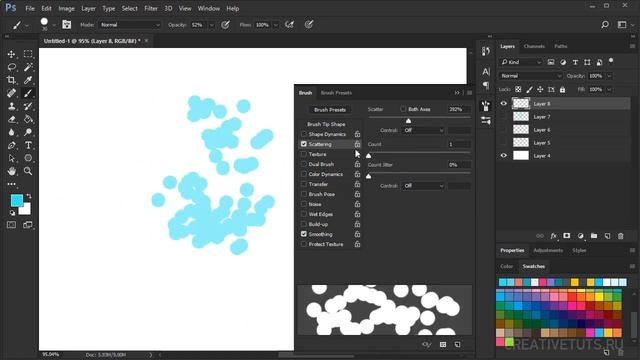The image size is (640, 360).
Task: Open the Flow dropdown arrow
Action: pyautogui.click(x=276, y=25)
